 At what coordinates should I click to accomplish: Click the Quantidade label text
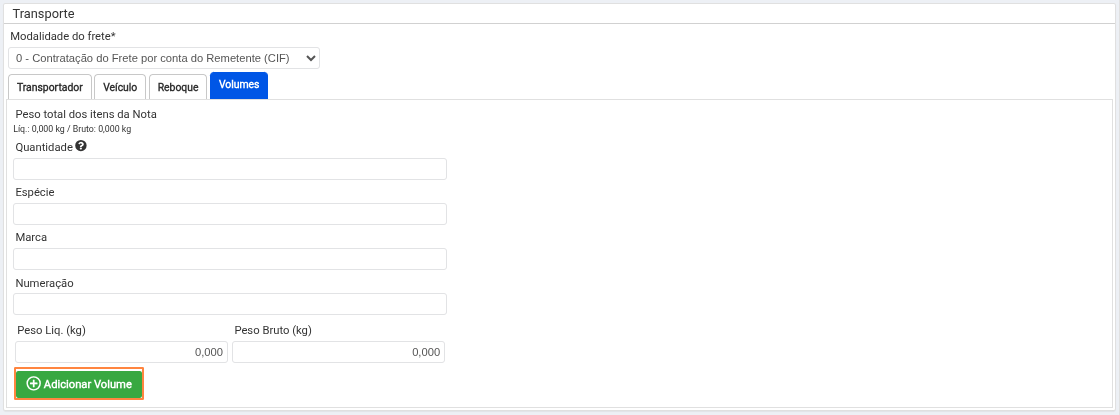[44, 147]
